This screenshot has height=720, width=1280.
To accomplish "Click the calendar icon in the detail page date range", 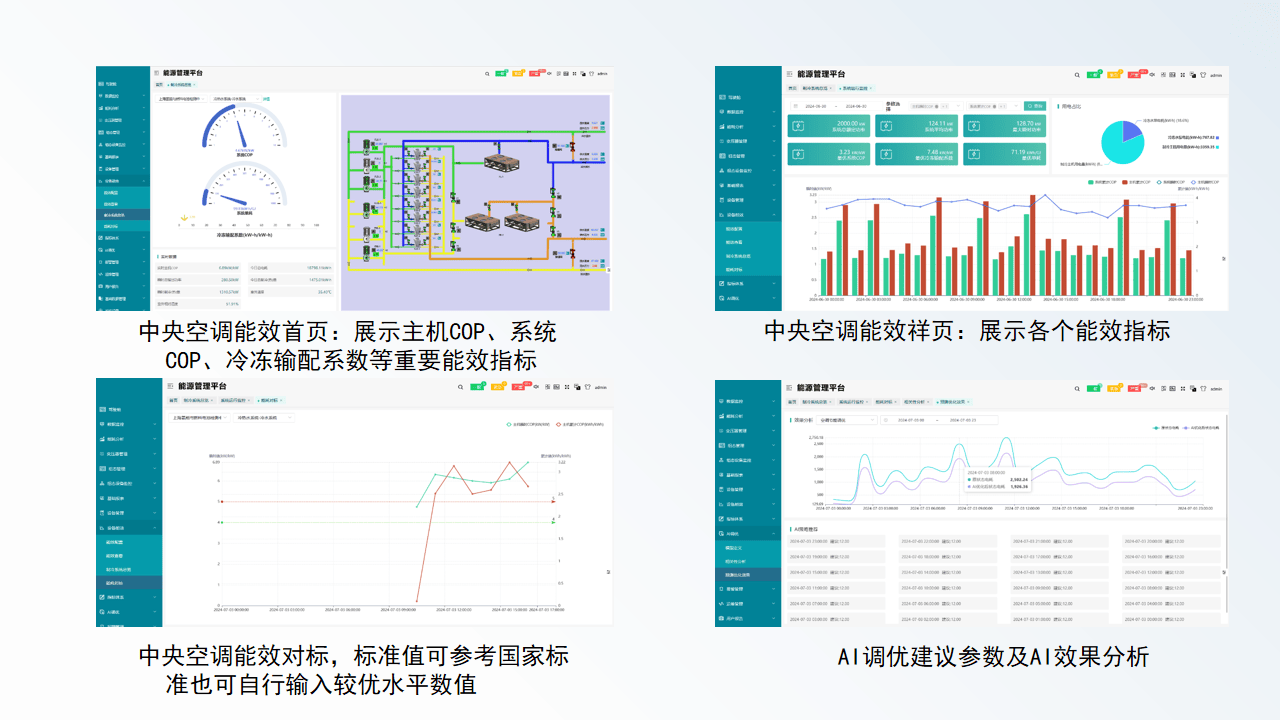I will point(795,106).
